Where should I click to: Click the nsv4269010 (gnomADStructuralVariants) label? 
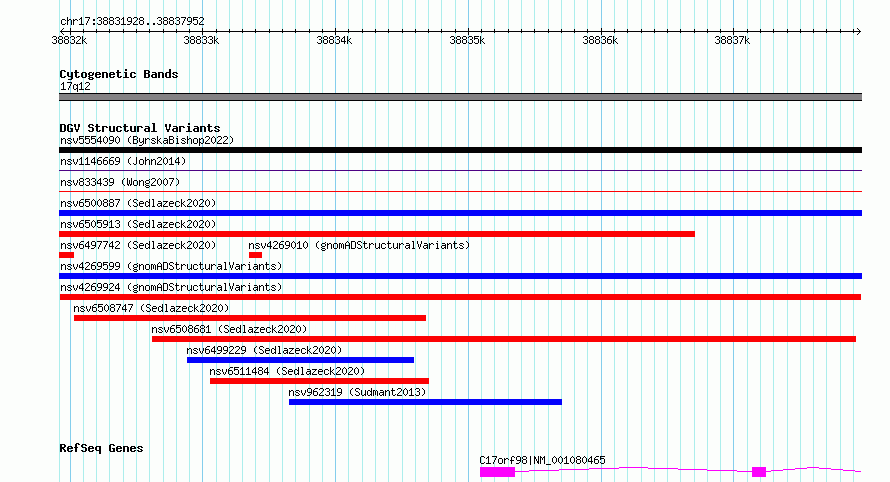point(359,245)
